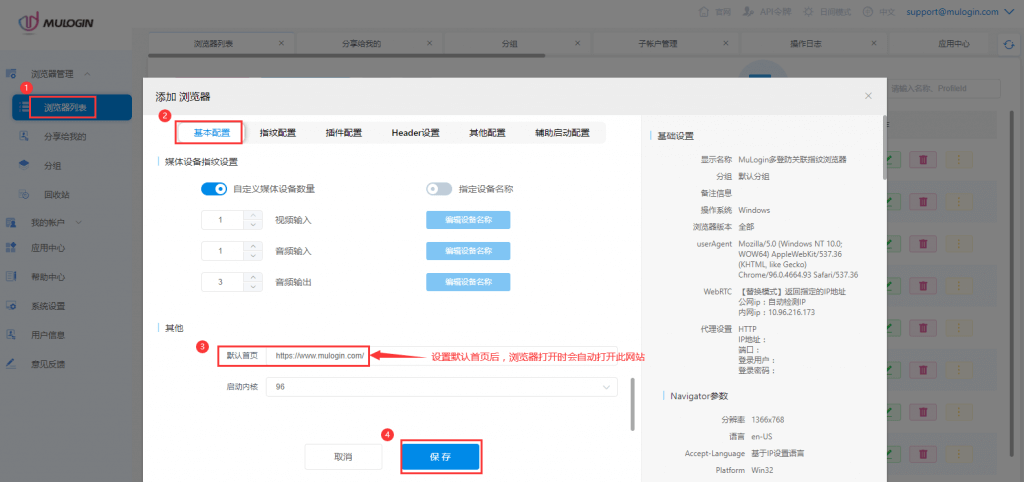Enable the 指定设备名称 switch

(439, 189)
